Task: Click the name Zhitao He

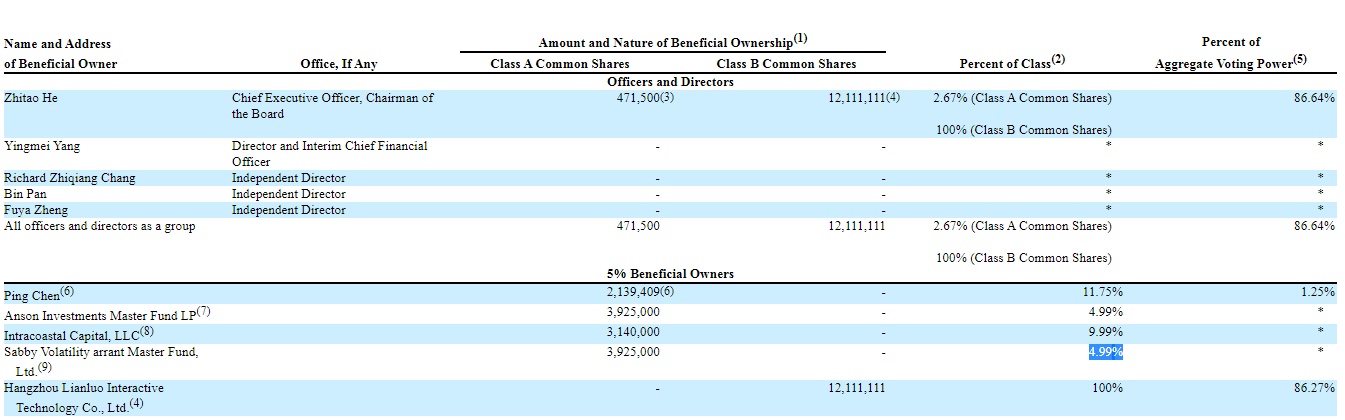Action: click(32, 98)
